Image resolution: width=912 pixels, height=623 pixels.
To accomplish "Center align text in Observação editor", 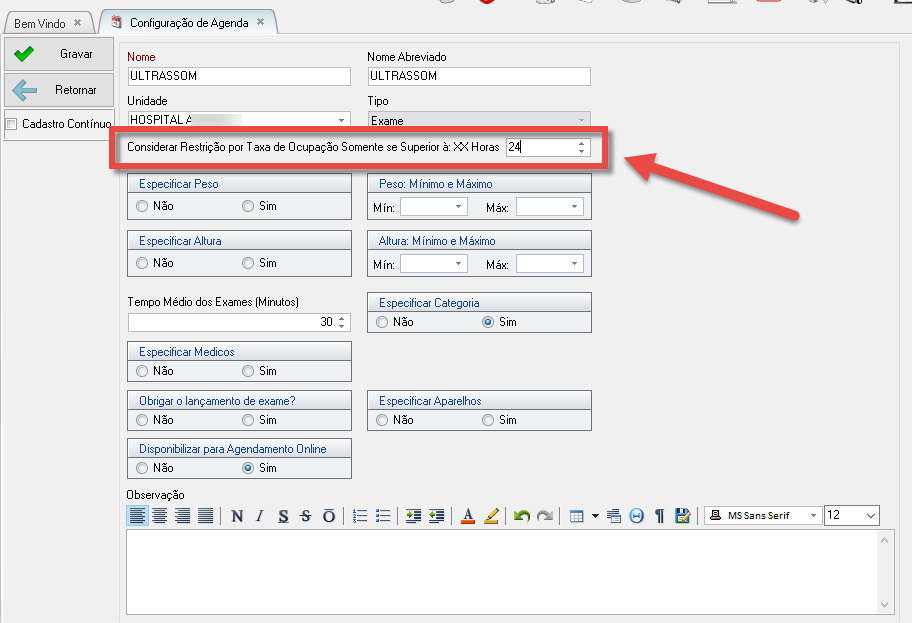I will (159, 516).
